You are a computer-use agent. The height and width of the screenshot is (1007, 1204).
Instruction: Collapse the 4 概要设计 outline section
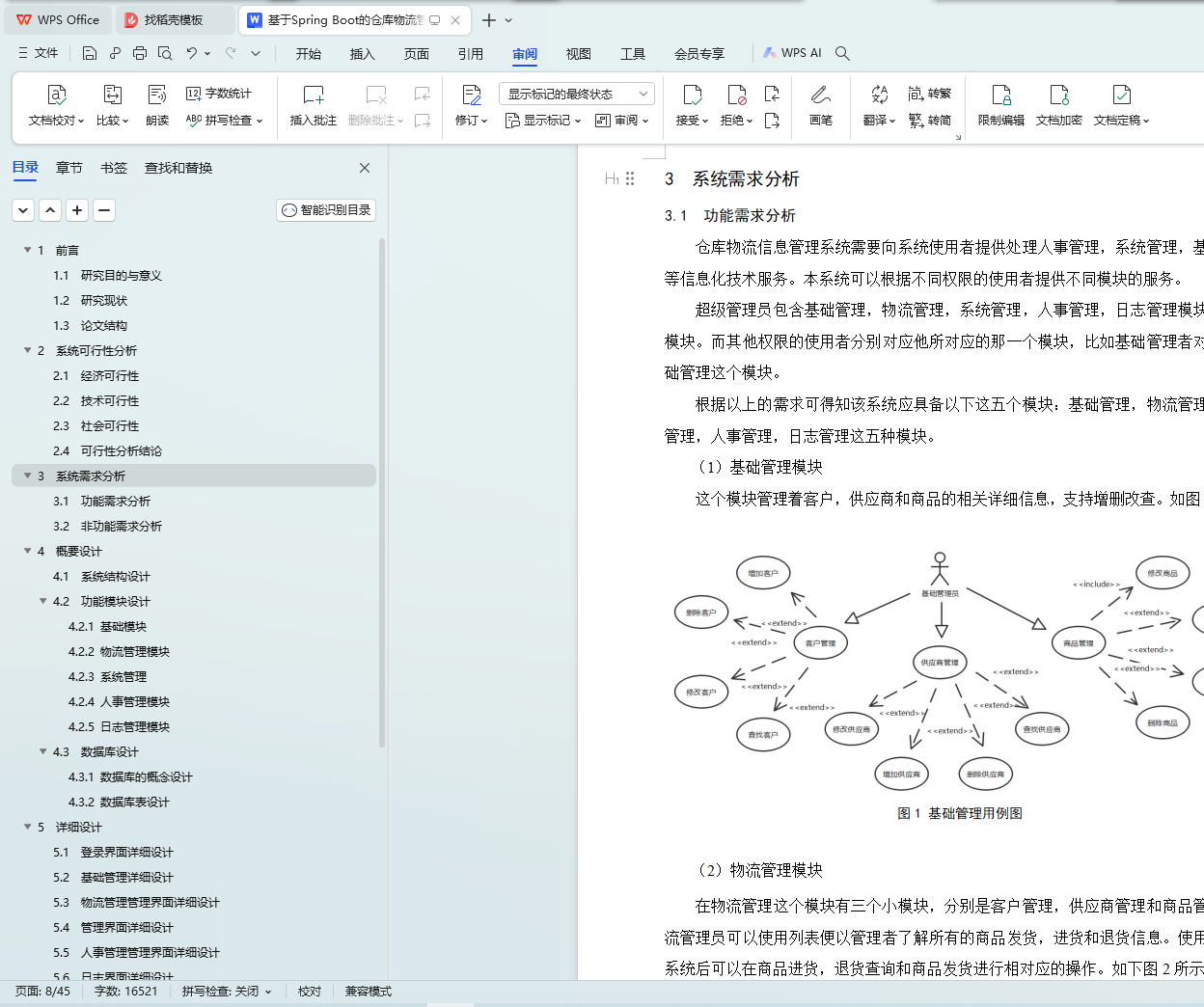[27, 551]
